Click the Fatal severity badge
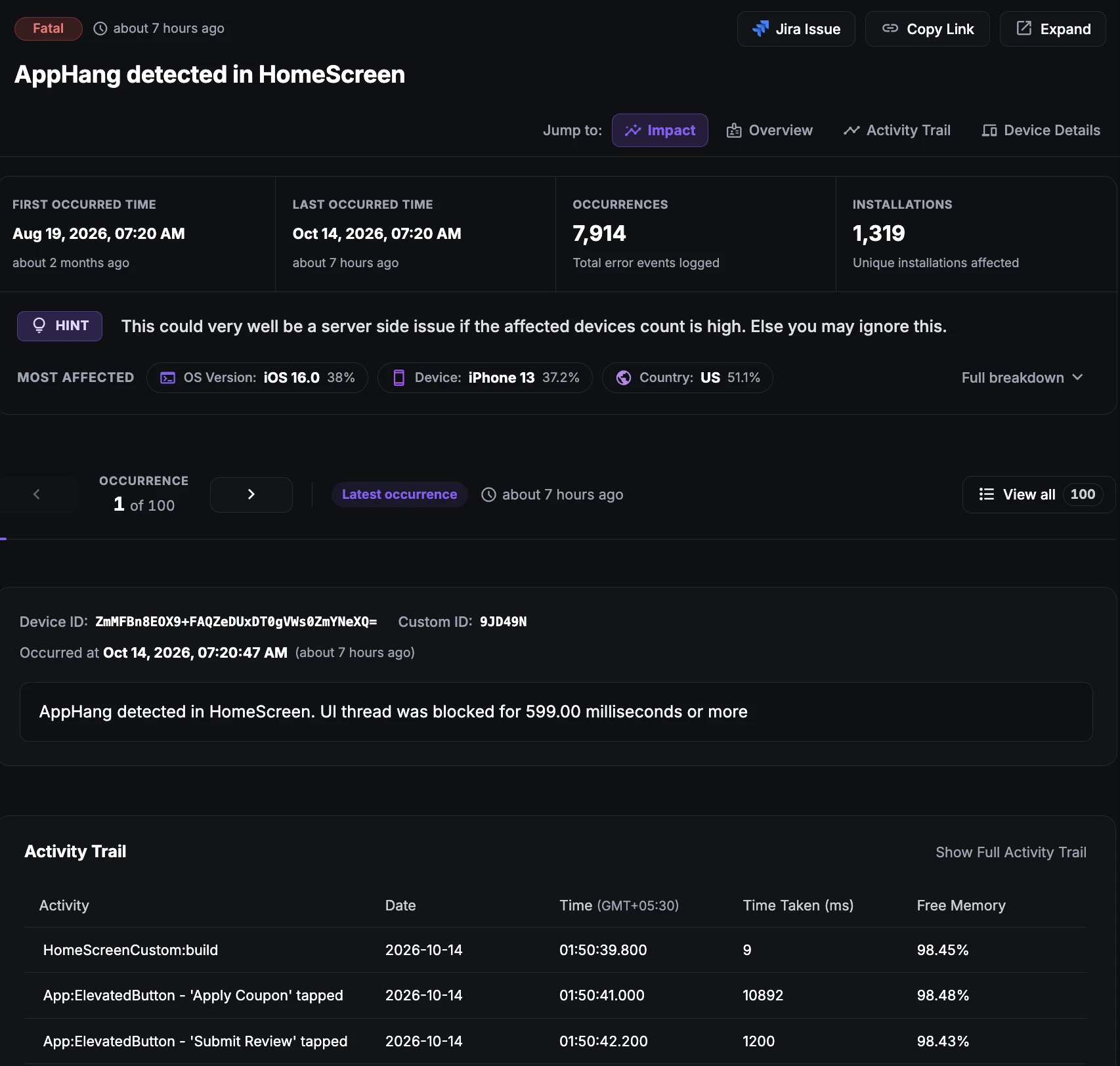1120x1066 pixels. click(49, 28)
